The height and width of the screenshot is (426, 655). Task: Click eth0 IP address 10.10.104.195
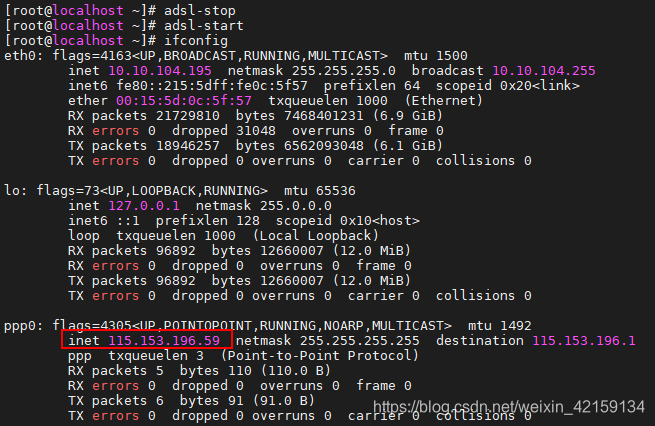160,71
